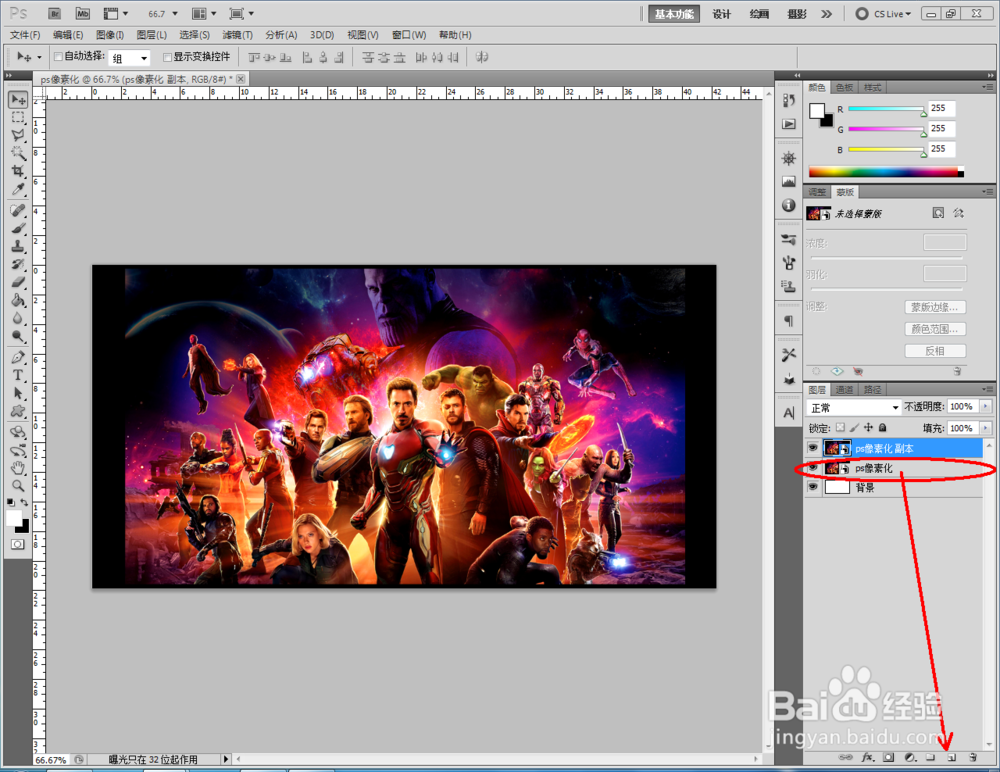Image resolution: width=1000 pixels, height=772 pixels.
Task: Open the 不透明度 slider arrow
Action: (x=986, y=406)
